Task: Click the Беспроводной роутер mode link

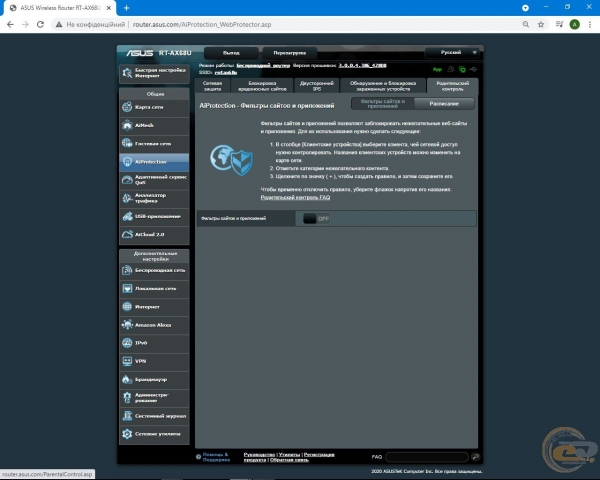Action: pos(263,65)
